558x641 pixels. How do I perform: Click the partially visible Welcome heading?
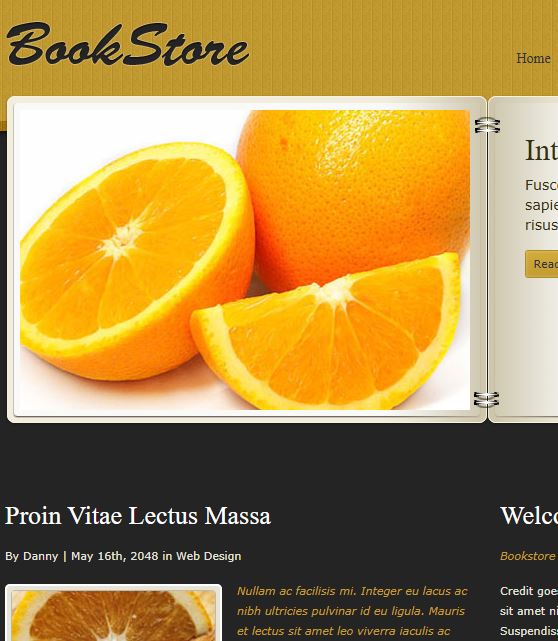coord(529,515)
